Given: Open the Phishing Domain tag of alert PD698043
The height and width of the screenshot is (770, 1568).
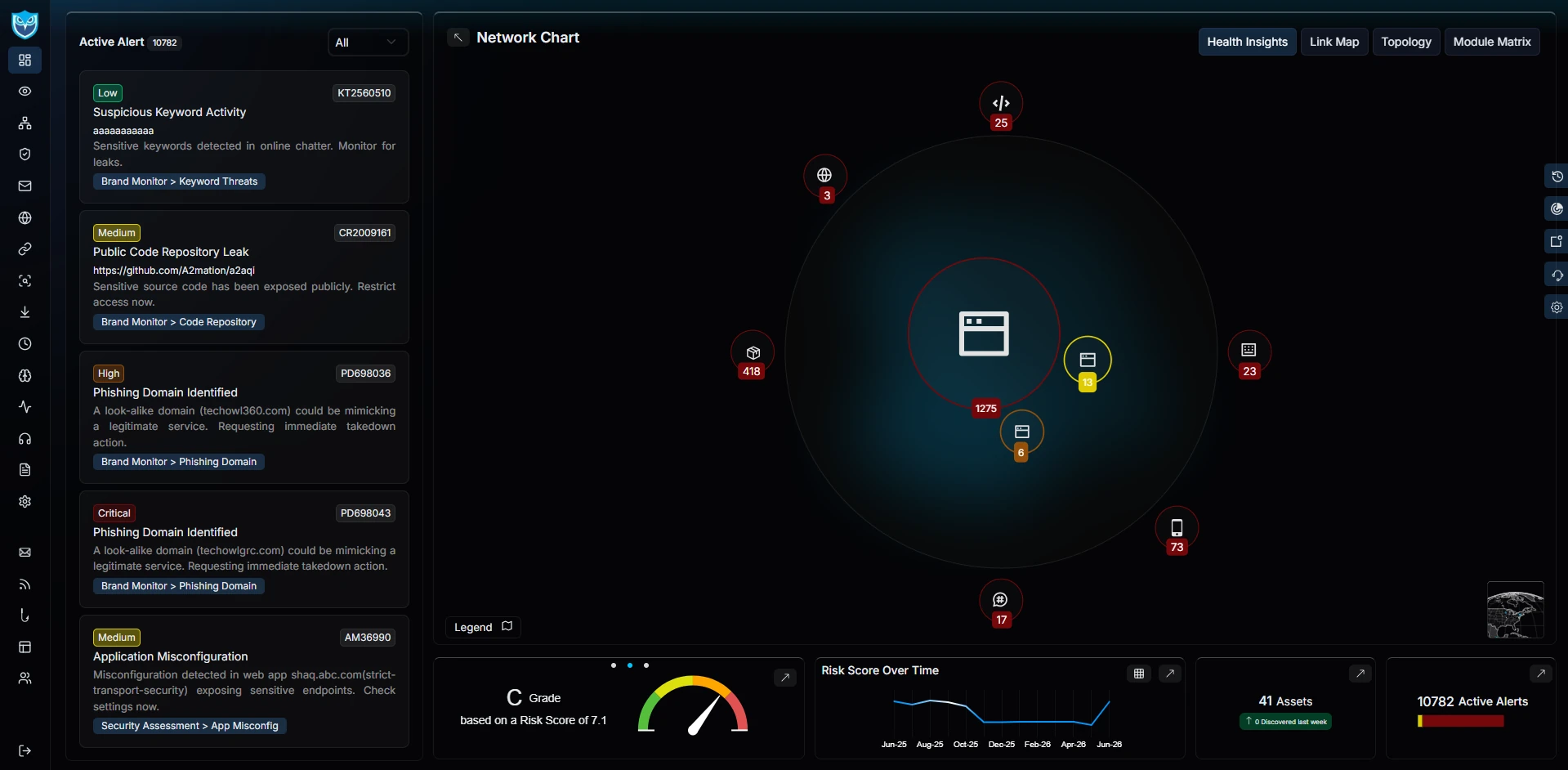Looking at the screenshot, I should tap(178, 586).
